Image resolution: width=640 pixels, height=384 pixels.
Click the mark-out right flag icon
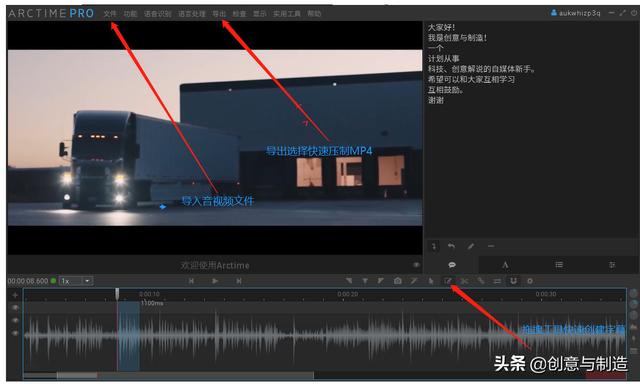pyautogui.click(x=381, y=281)
